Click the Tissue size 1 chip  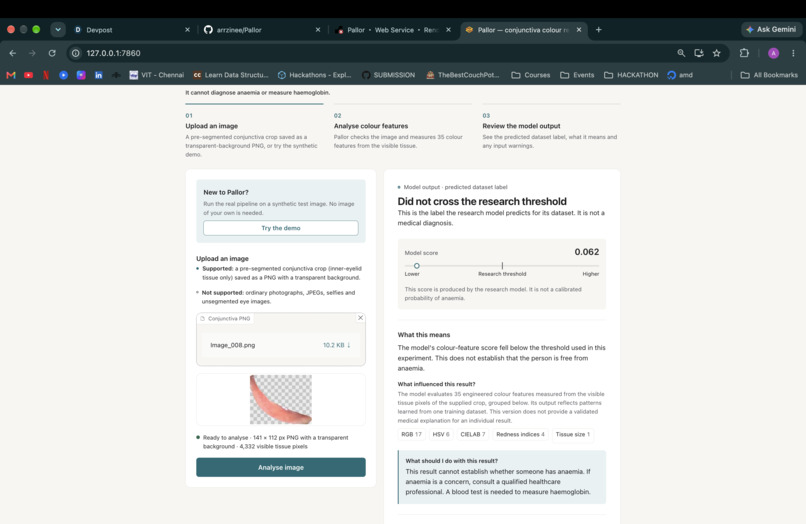573,435
